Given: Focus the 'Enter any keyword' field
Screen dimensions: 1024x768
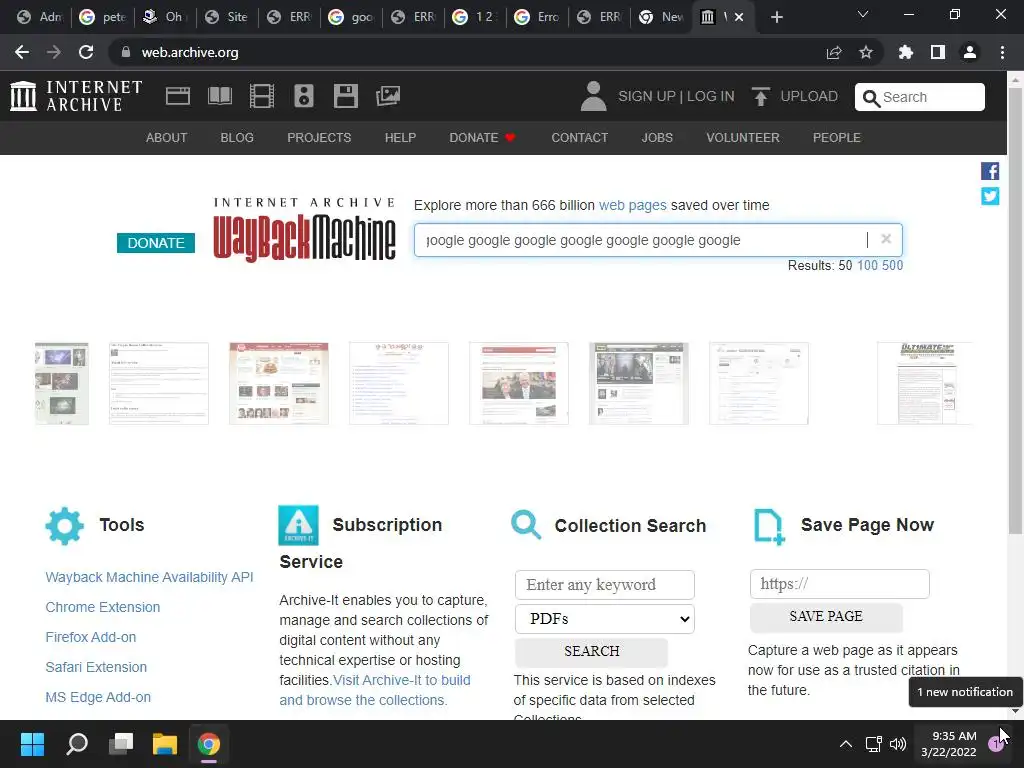Looking at the screenshot, I should point(605,584).
